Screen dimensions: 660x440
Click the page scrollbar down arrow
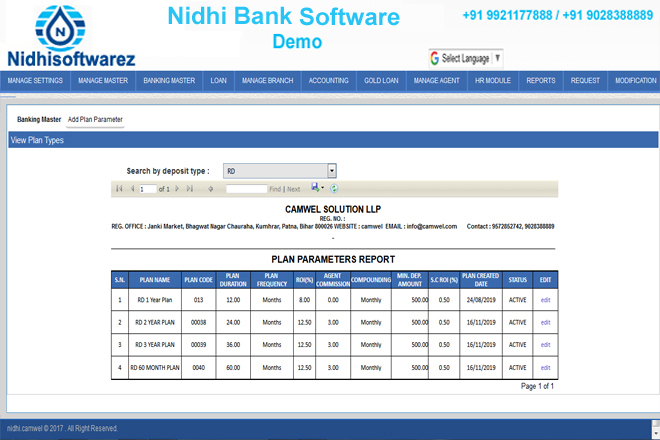656,433
